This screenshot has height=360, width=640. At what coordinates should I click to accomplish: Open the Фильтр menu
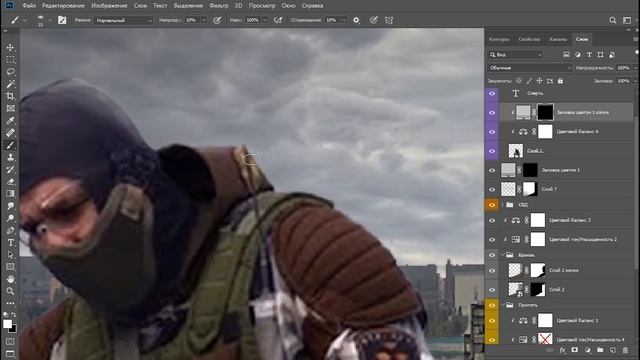click(219, 6)
